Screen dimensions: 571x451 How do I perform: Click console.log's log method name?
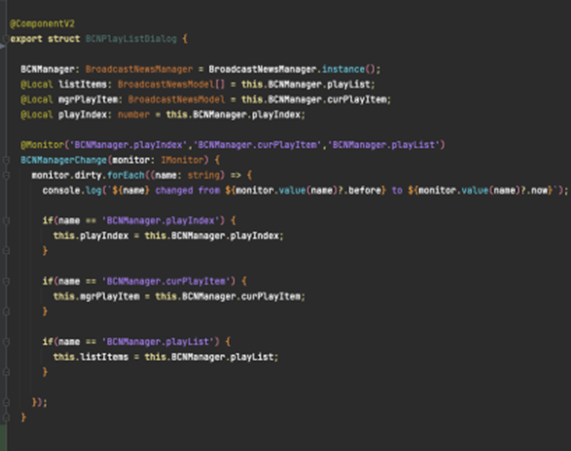coord(93,191)
